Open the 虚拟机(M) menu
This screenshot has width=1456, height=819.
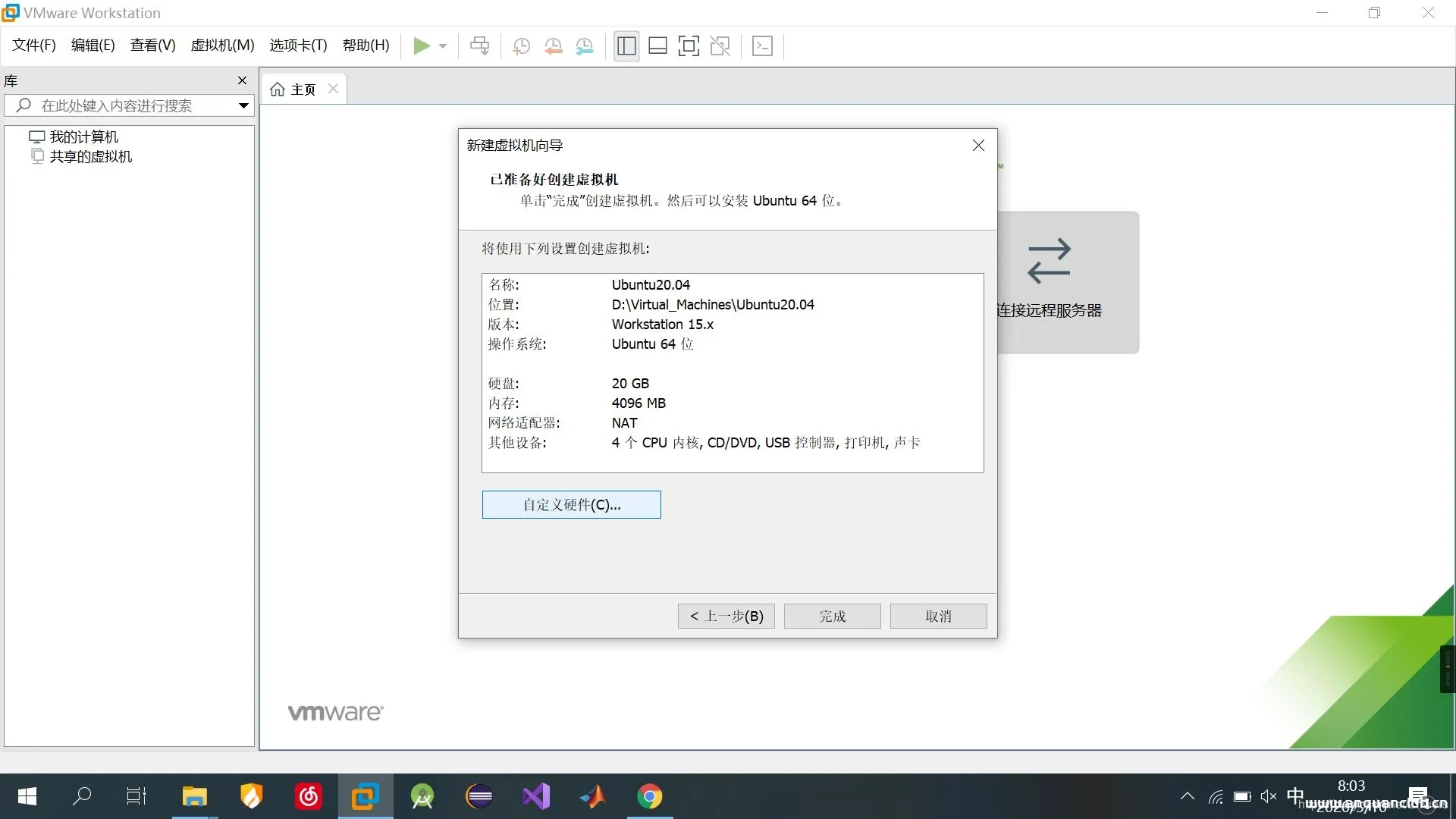[x=221, y=45]
